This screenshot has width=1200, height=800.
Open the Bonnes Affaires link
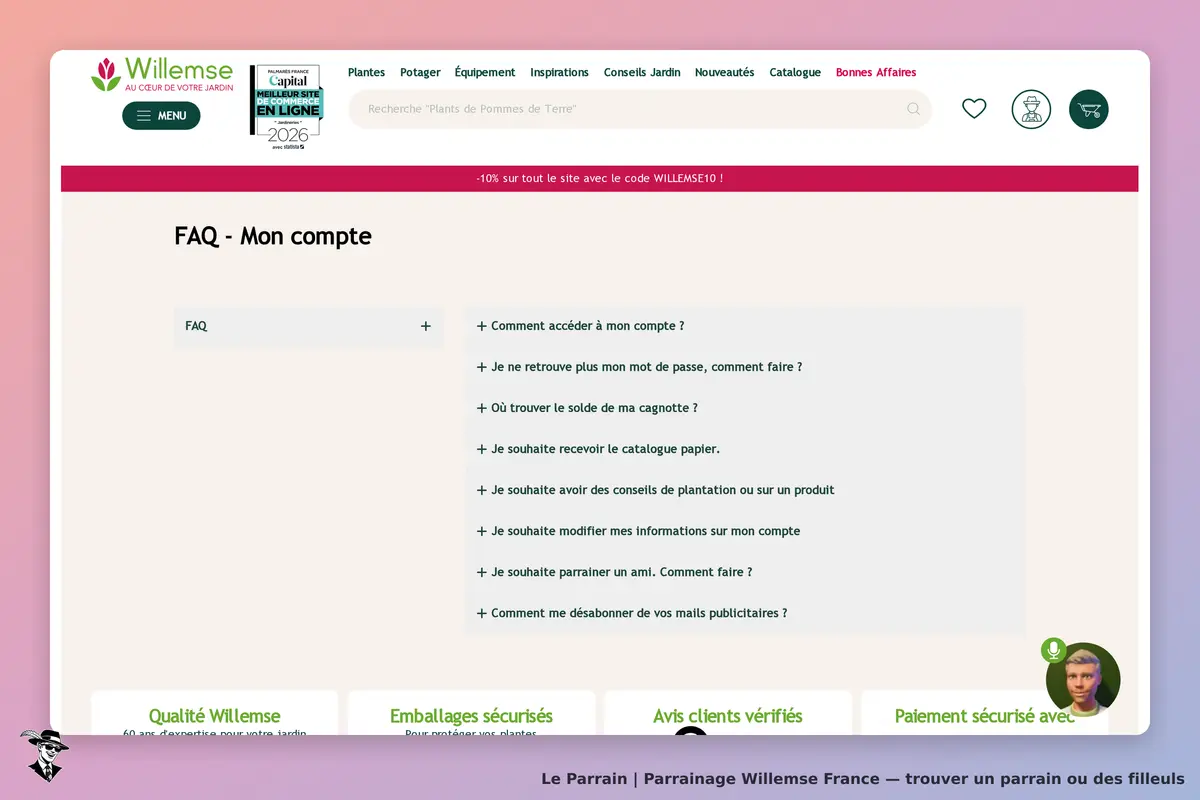(876, 72)
